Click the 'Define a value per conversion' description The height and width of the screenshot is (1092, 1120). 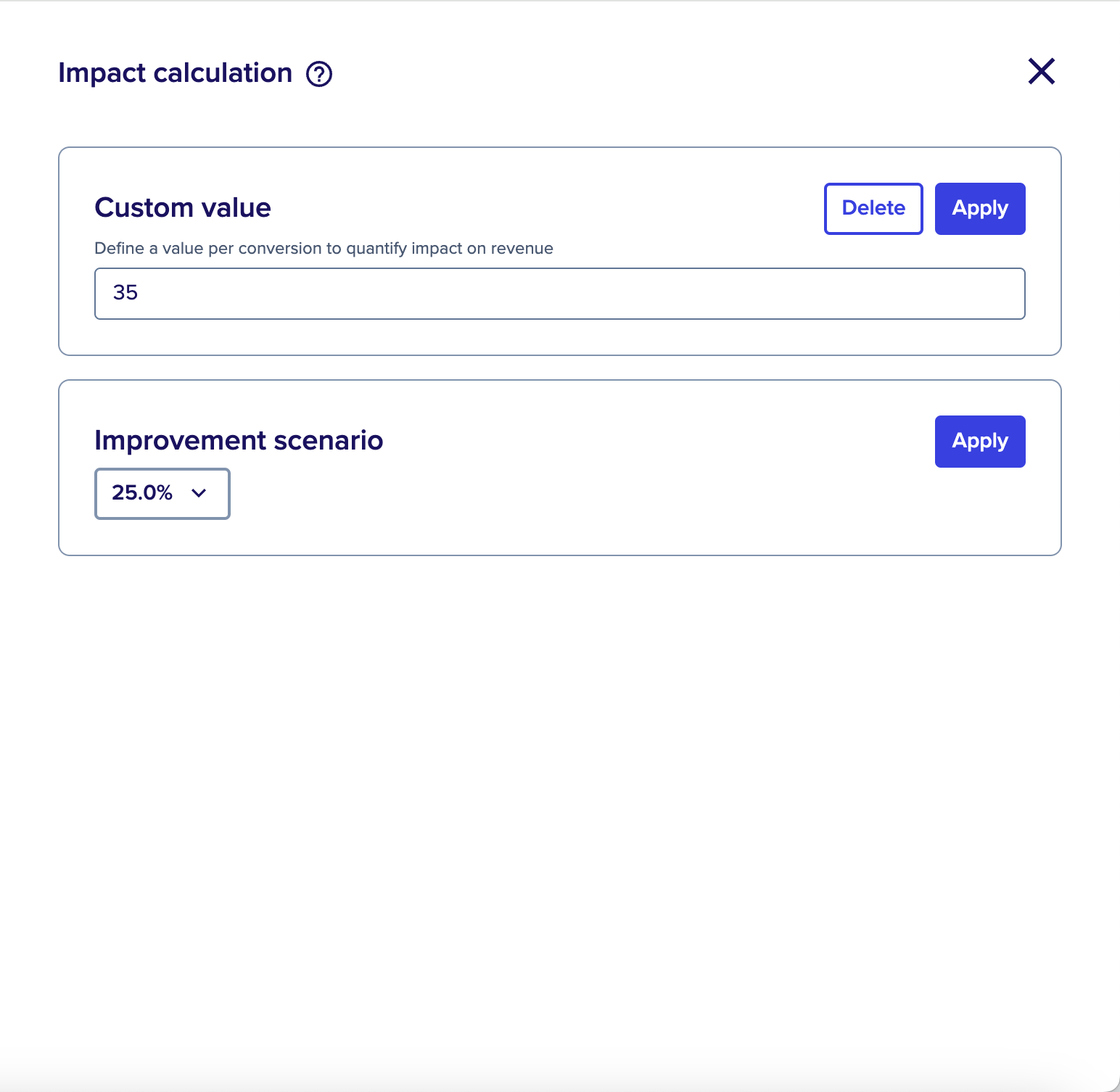[x=324, y=249]
